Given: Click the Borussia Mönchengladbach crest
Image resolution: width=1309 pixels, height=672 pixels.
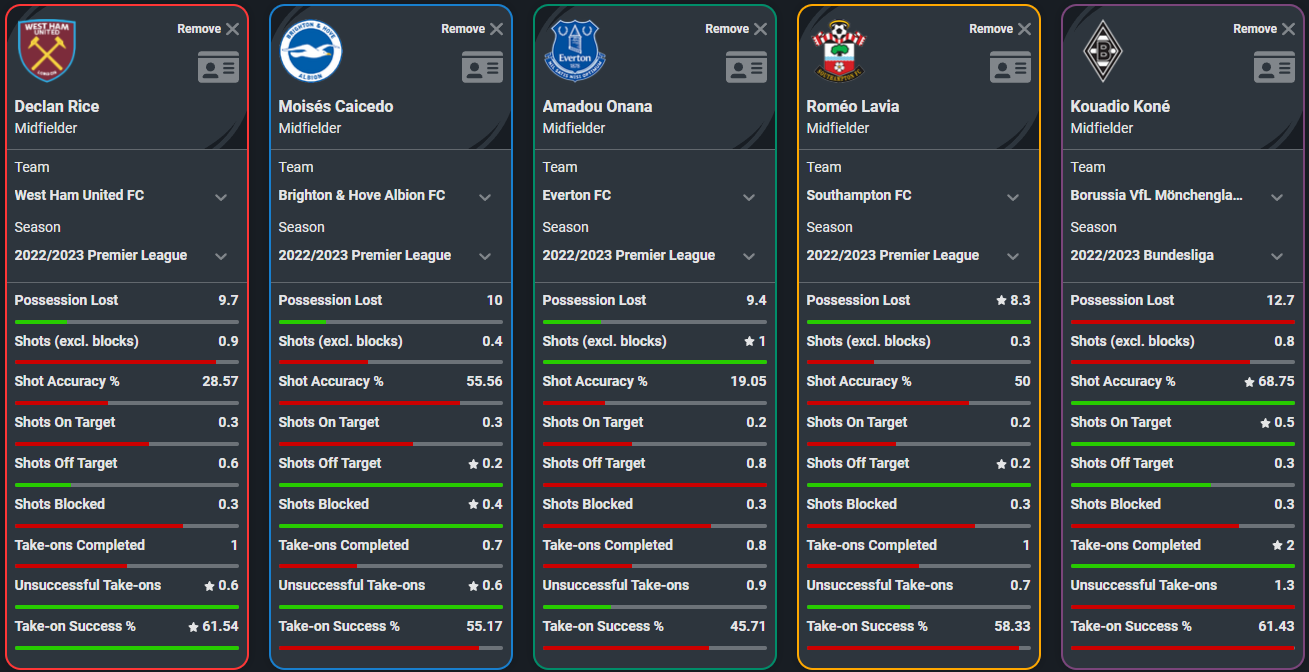Looking at the screenshot, I should click(x=1103, y=51).
